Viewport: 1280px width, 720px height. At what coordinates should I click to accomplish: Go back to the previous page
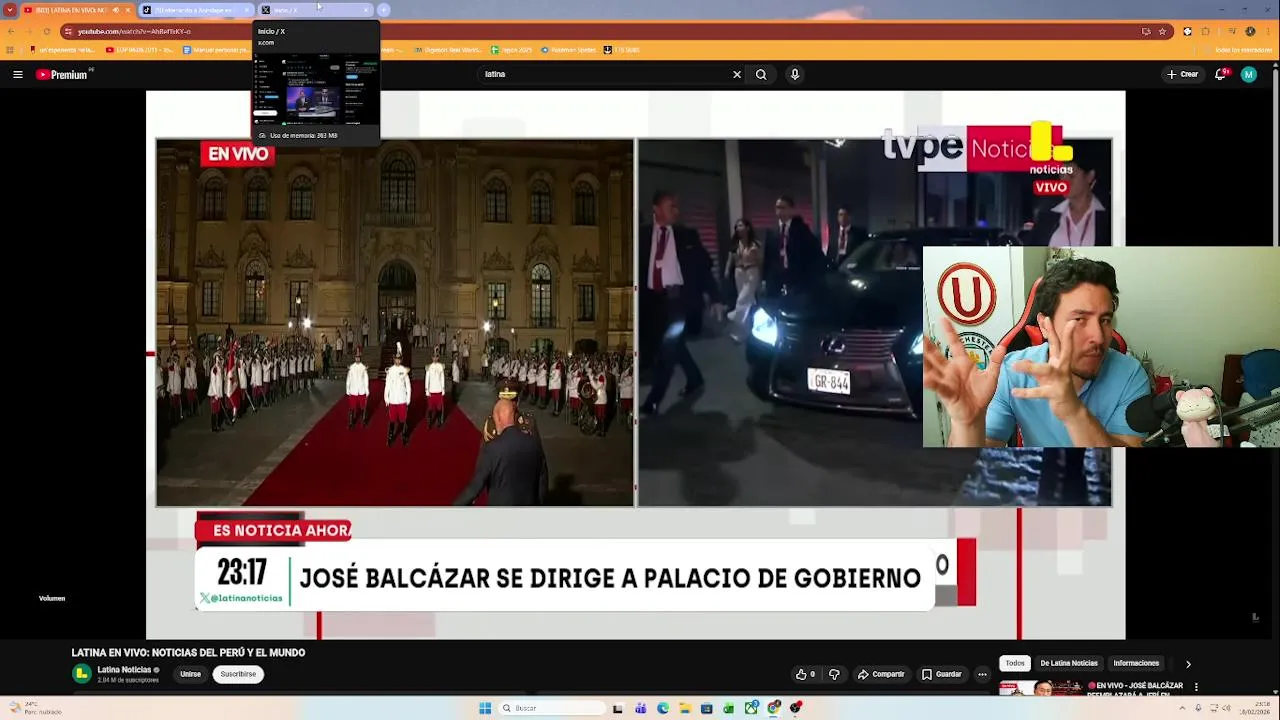(x=10, y=31)
